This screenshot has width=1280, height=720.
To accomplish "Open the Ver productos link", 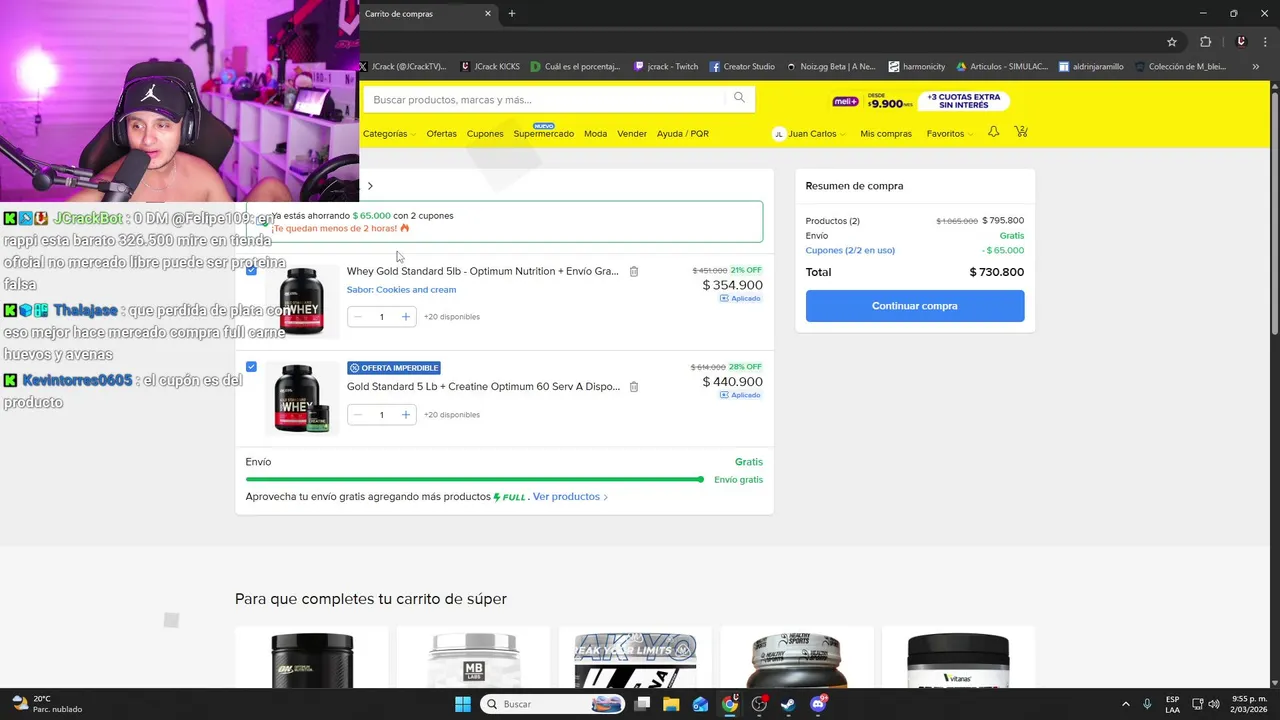I will [570, 497].
